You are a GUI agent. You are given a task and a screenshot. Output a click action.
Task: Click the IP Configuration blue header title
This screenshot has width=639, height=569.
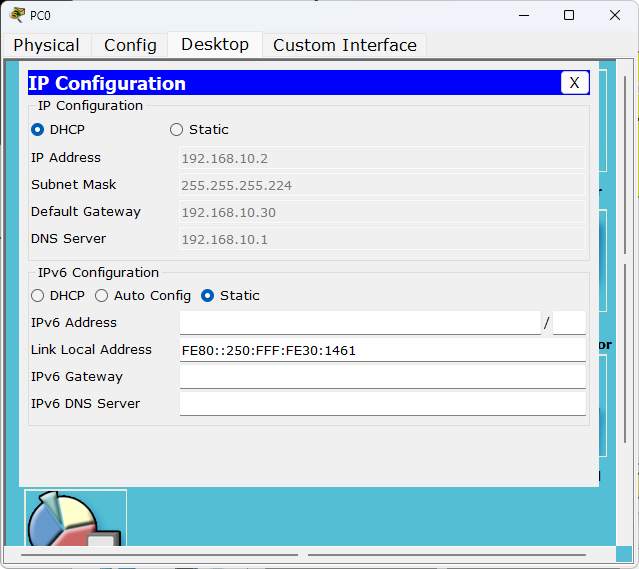107,83
